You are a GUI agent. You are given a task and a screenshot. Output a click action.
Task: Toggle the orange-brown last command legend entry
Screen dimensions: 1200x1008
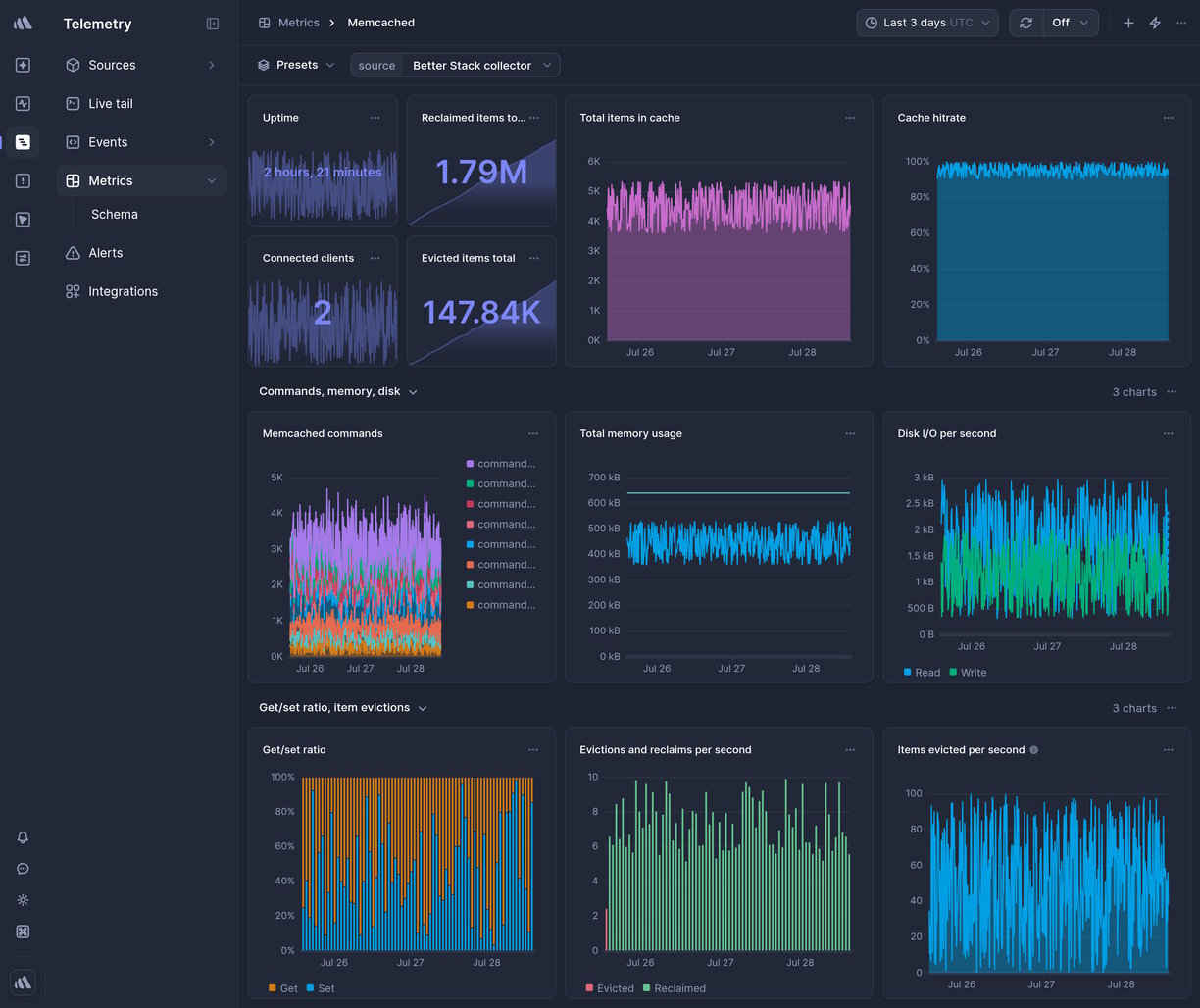501,605
